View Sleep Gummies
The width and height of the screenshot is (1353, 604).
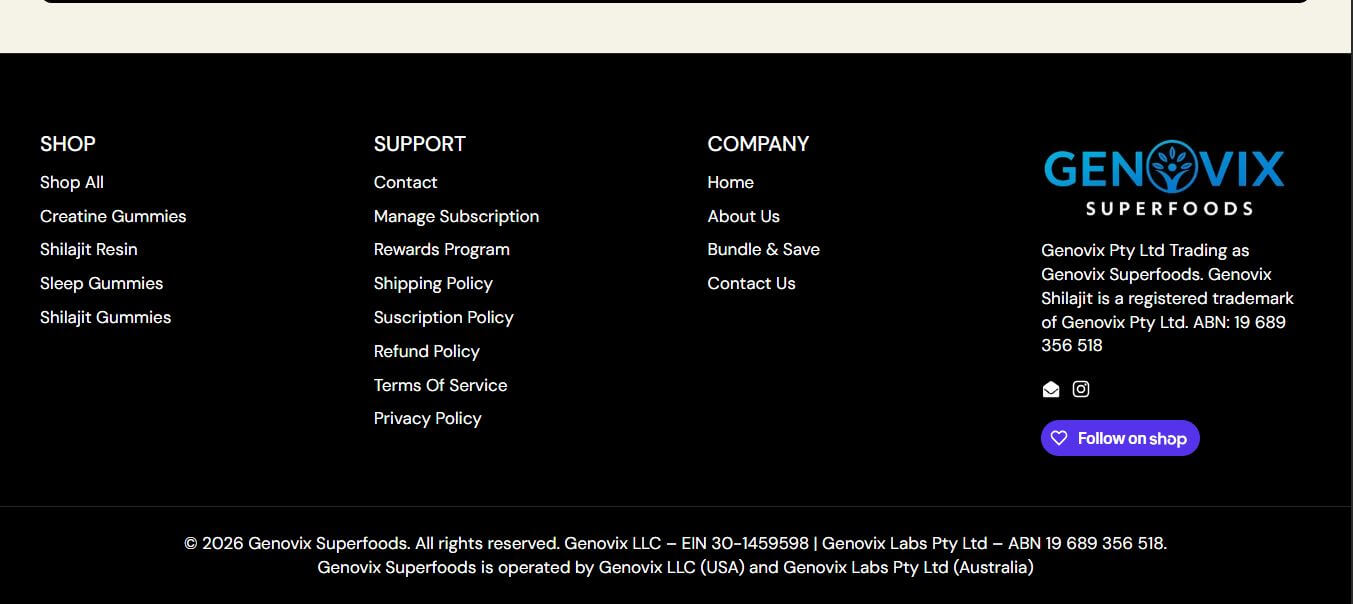[101, 283]
